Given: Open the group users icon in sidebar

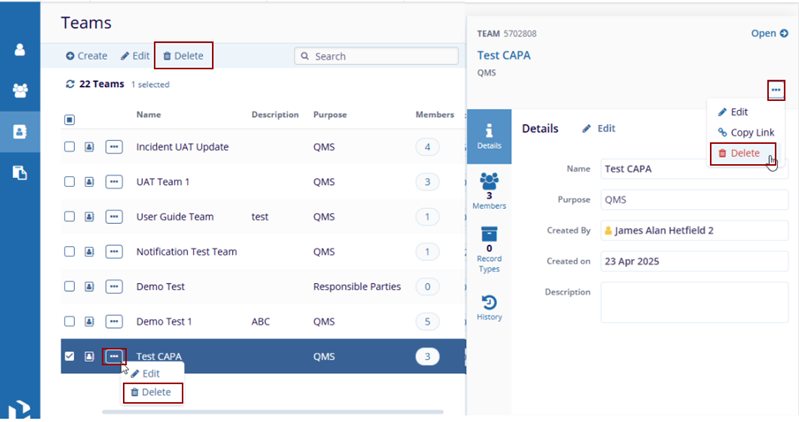Looking at the screenshot, I should click(19, 91).
